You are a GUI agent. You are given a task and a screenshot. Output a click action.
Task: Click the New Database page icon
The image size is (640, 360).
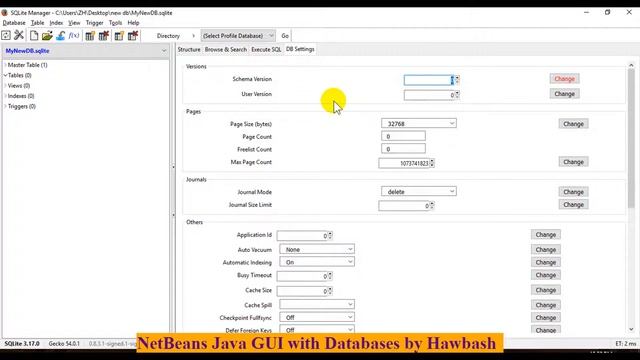tap(34, 36)
